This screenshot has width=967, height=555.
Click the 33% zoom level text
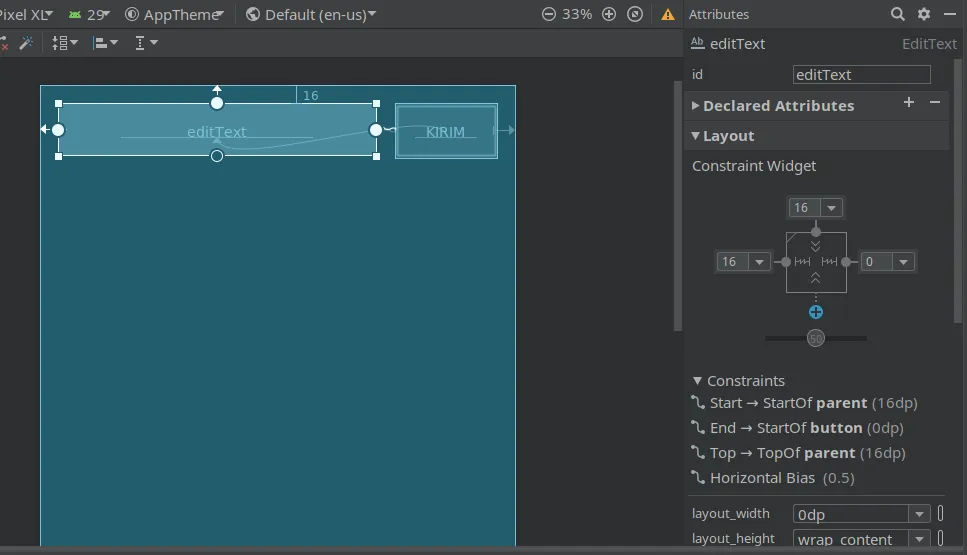click(577, 14)
